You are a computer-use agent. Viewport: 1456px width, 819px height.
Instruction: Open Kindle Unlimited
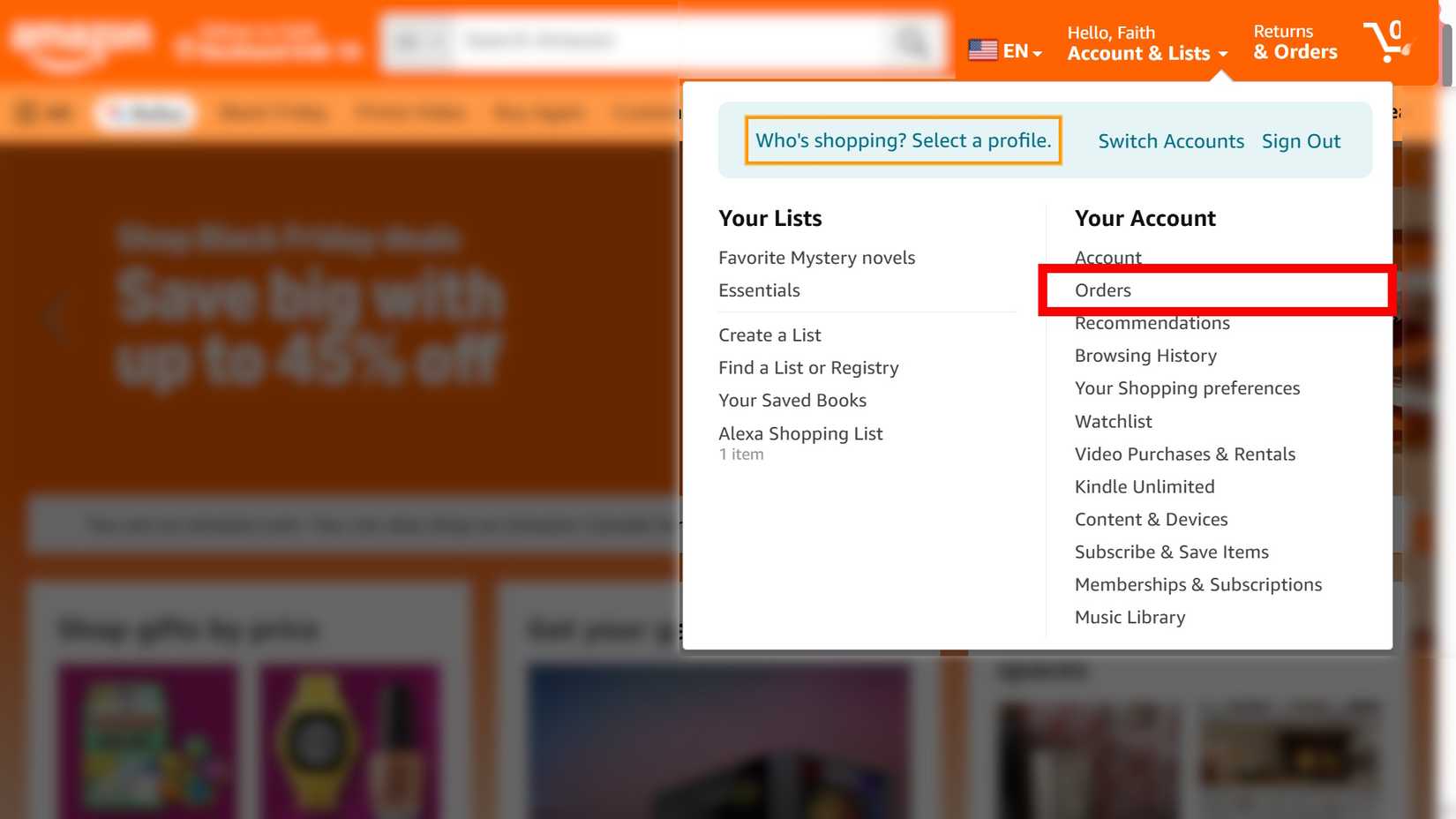[1145, 486]
